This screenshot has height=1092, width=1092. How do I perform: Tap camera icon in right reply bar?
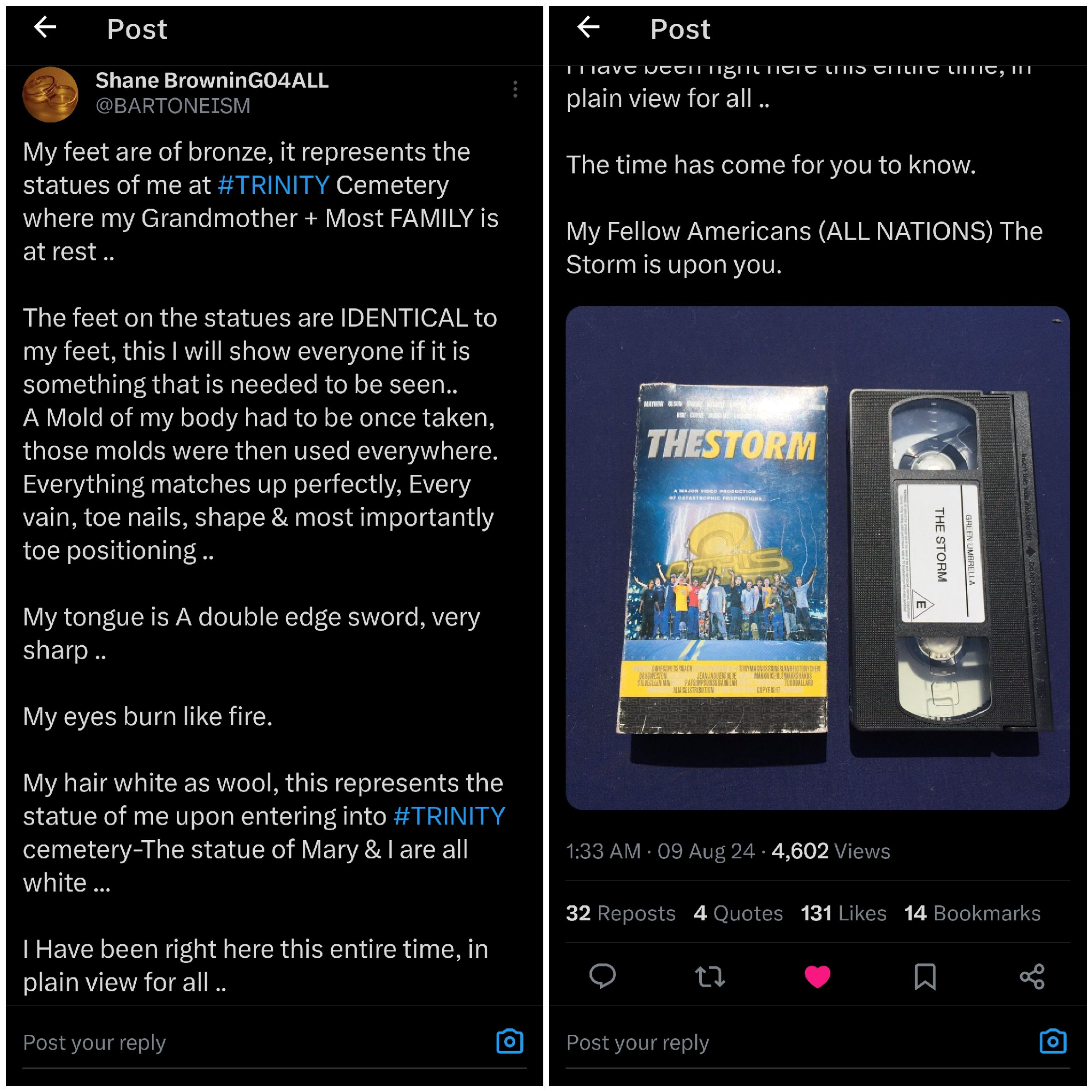click(x=1053, y=1041)
